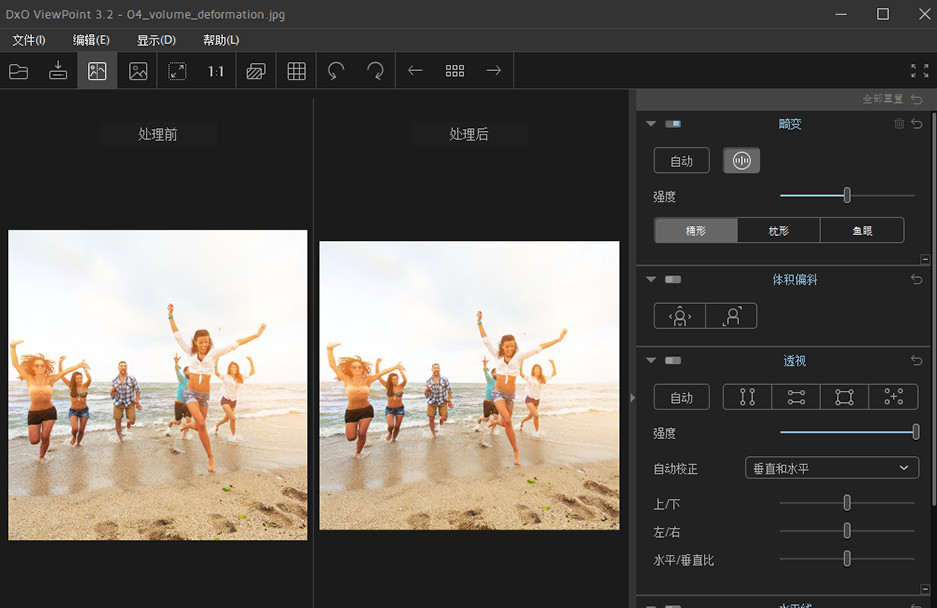Click the crop tool icon in the toolbar
Image resolution: width=937 pixels, height=608 pixels.
point(256,71)
